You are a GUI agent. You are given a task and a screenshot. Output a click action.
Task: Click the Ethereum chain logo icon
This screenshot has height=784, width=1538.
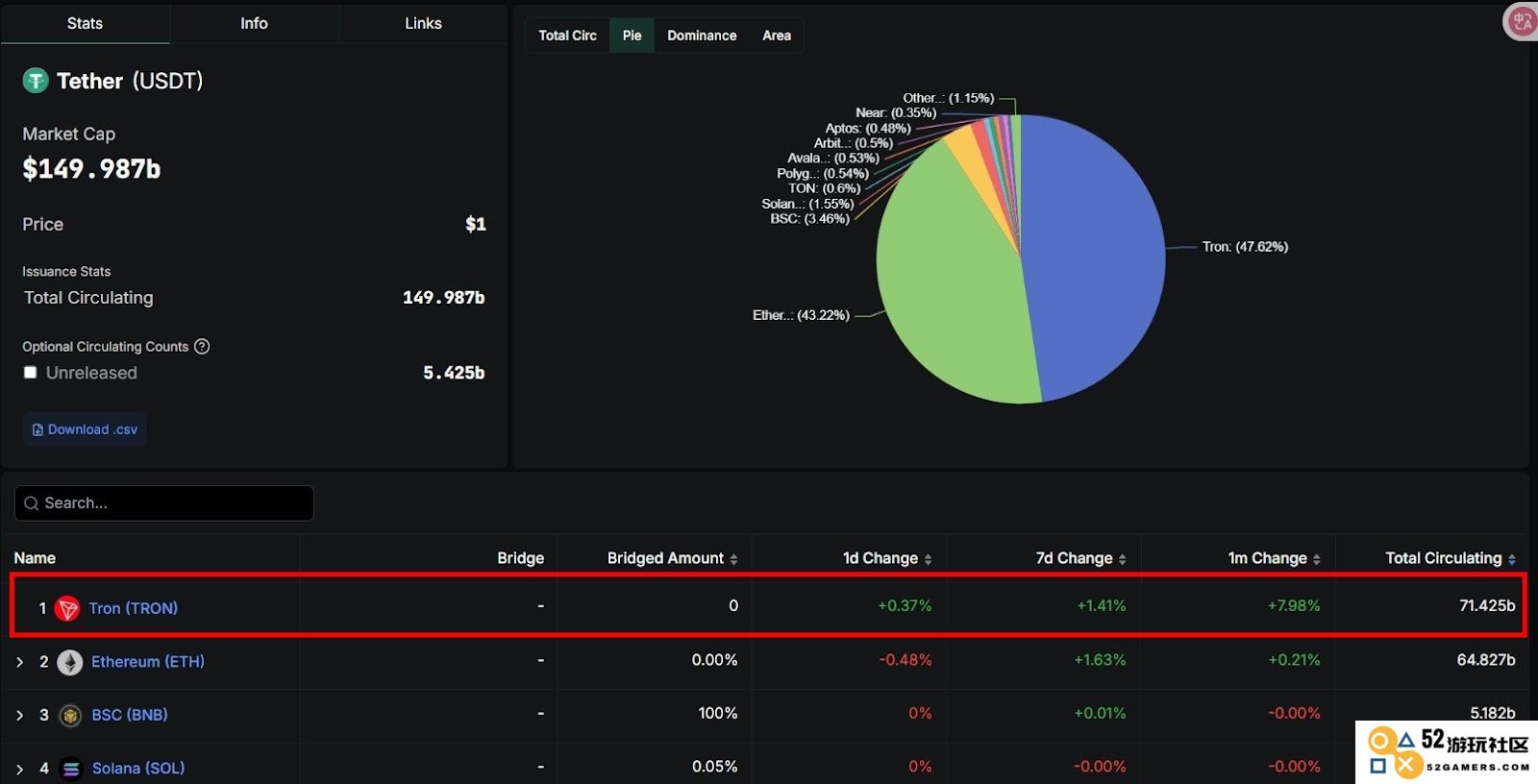click(70, 662)
